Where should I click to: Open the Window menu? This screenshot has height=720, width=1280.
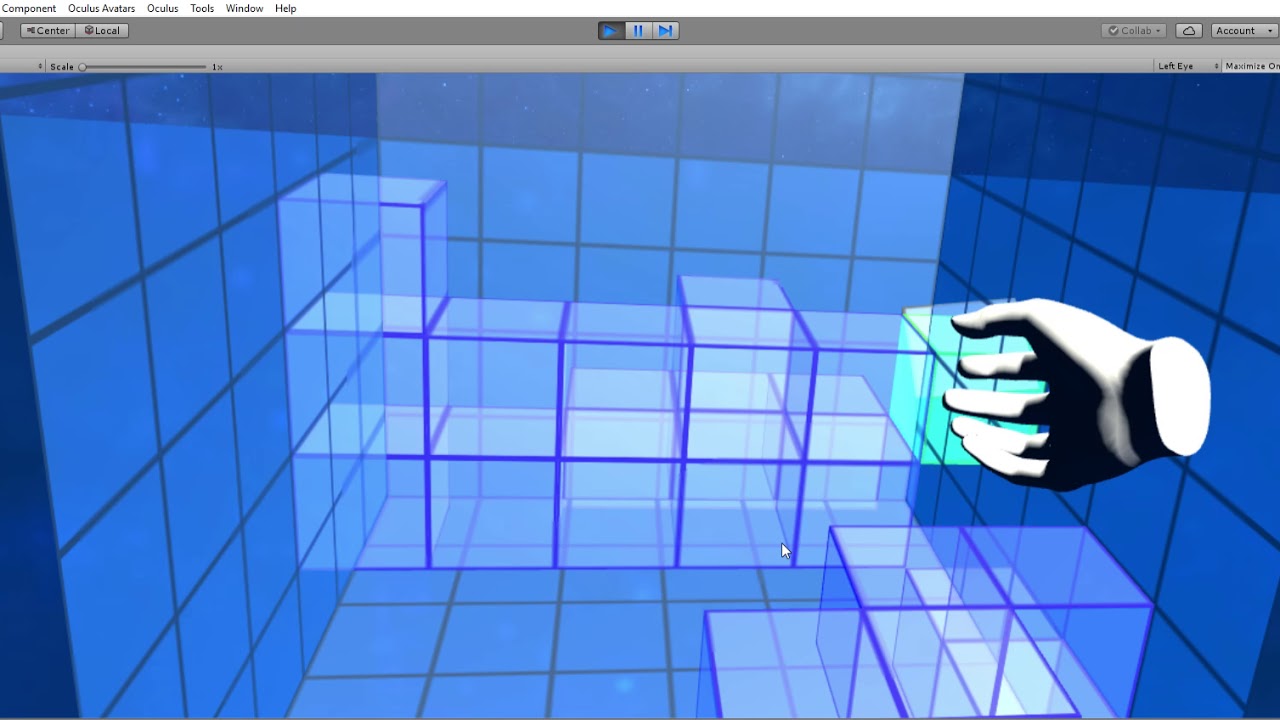(x=244, y=8)
